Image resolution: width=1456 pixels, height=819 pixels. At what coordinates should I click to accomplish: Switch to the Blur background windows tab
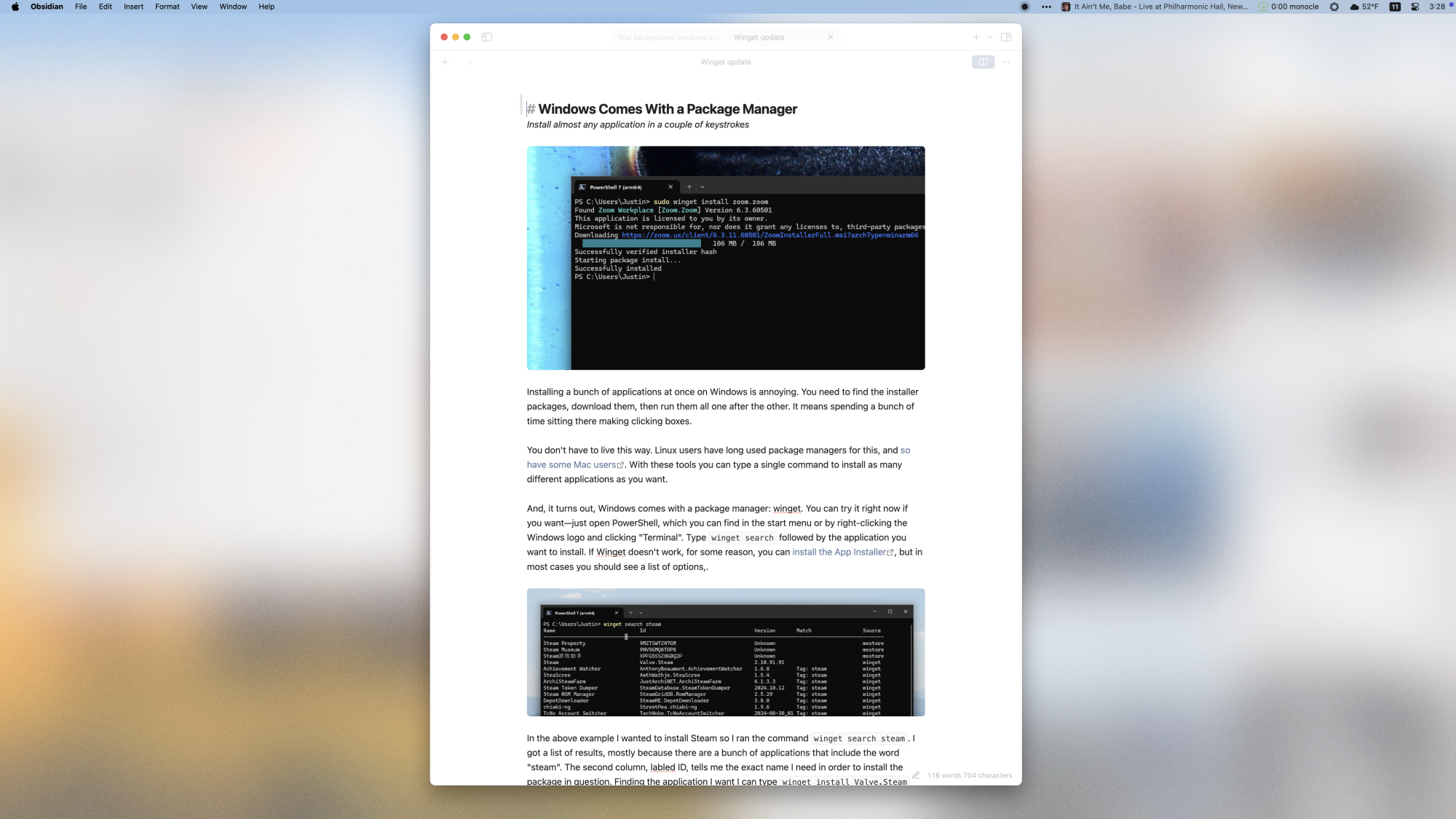[x=667, y=37]
